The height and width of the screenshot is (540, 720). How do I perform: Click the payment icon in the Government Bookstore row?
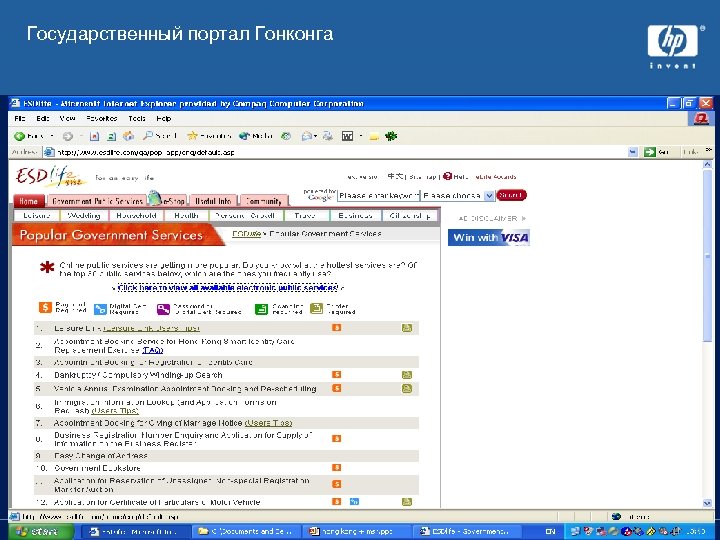(x=337, y=468)
